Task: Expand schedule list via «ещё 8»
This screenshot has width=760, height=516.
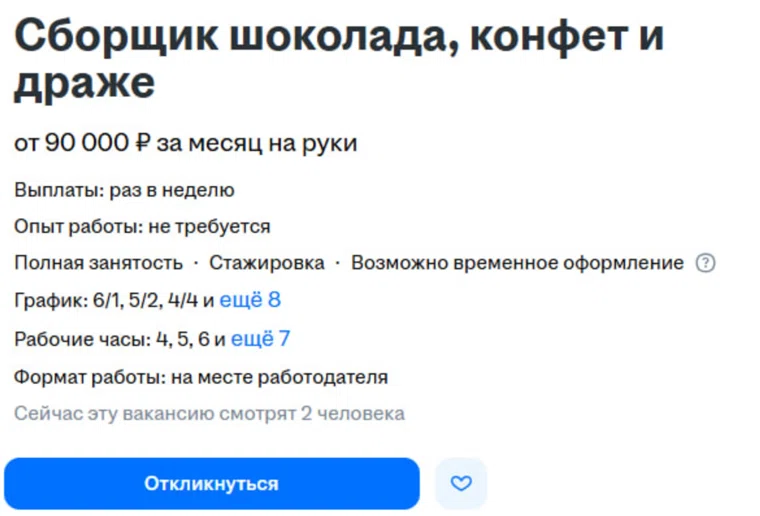Action: [250, 300]
